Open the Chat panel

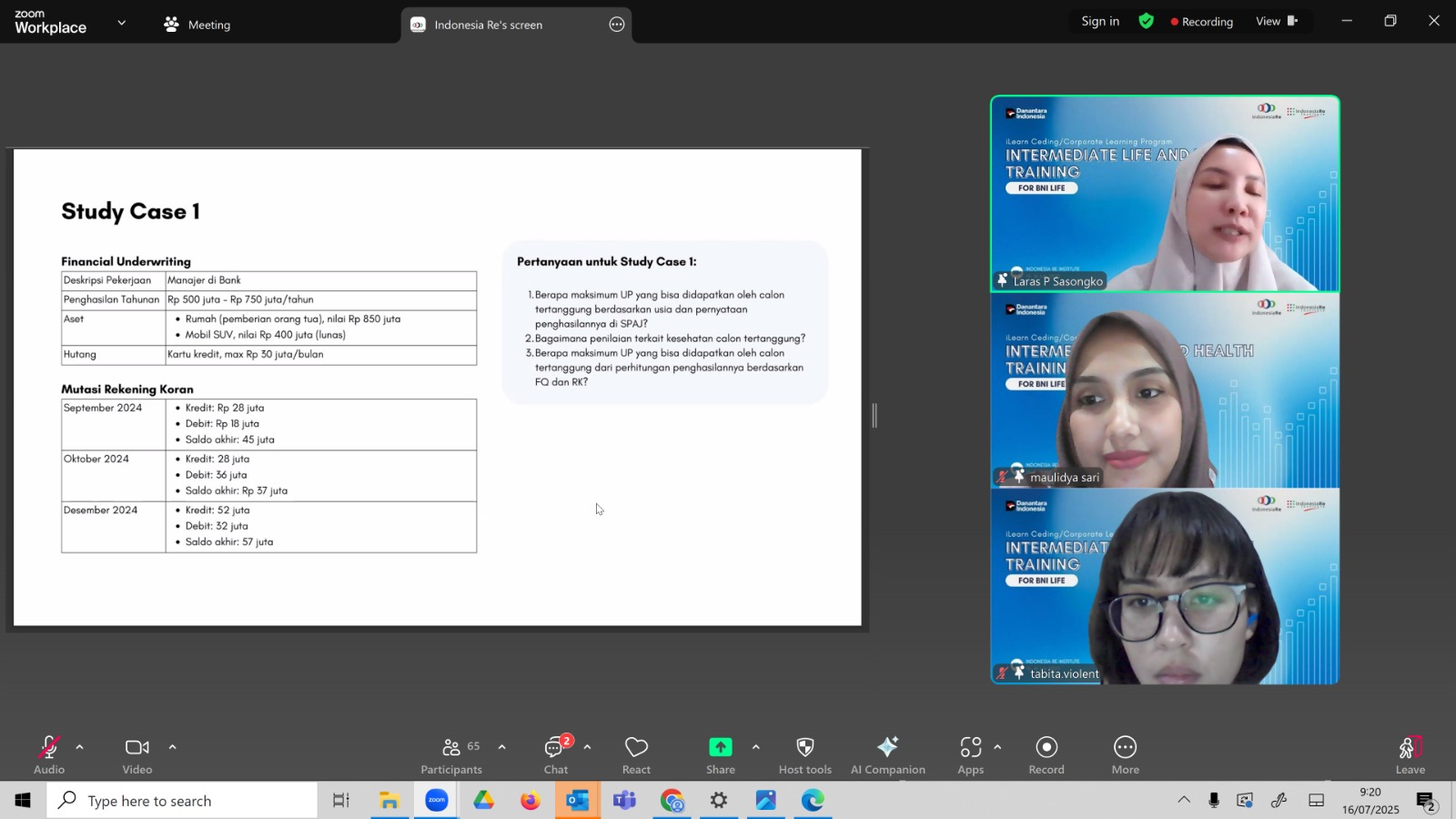pos(556,754)
